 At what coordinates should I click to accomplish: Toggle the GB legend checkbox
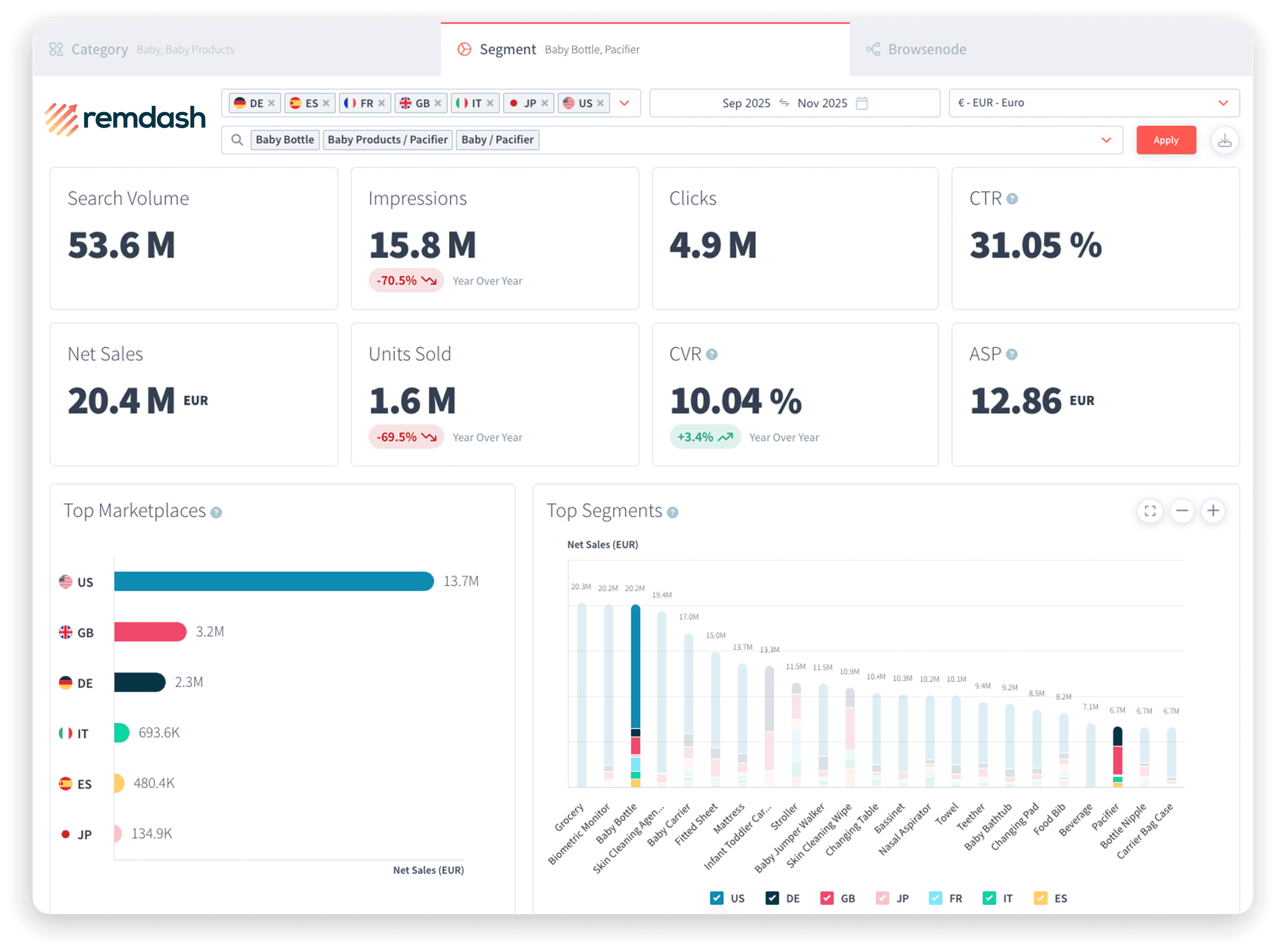pos(826,898)
